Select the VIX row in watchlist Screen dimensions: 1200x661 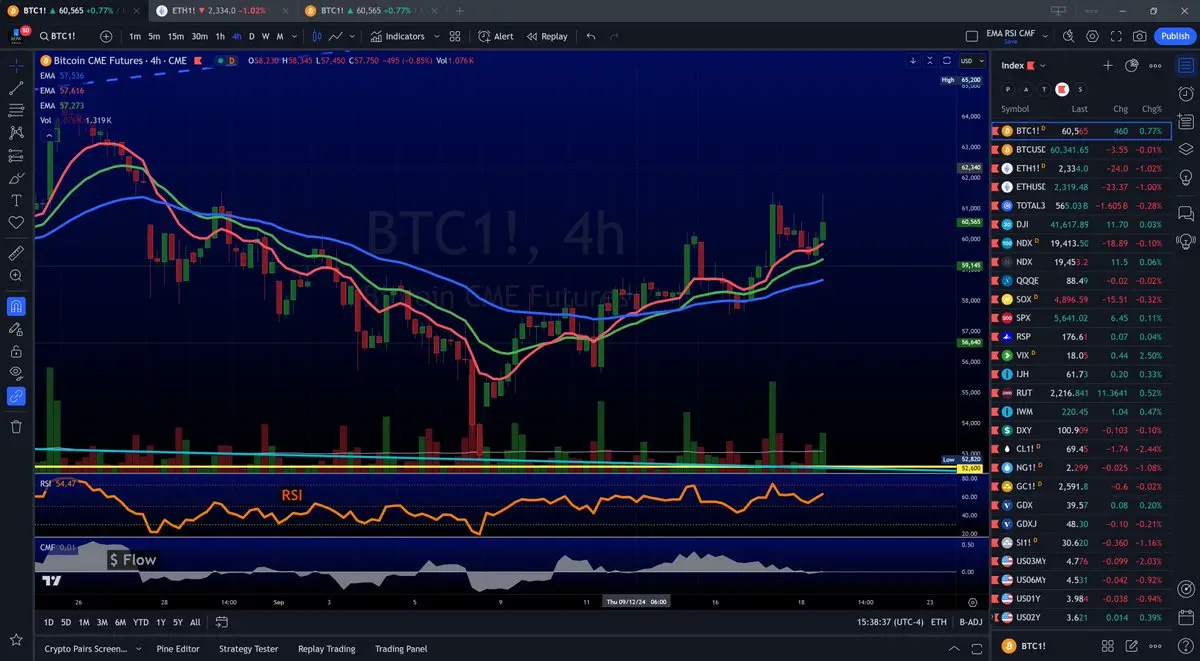(x=1081, y=355)
